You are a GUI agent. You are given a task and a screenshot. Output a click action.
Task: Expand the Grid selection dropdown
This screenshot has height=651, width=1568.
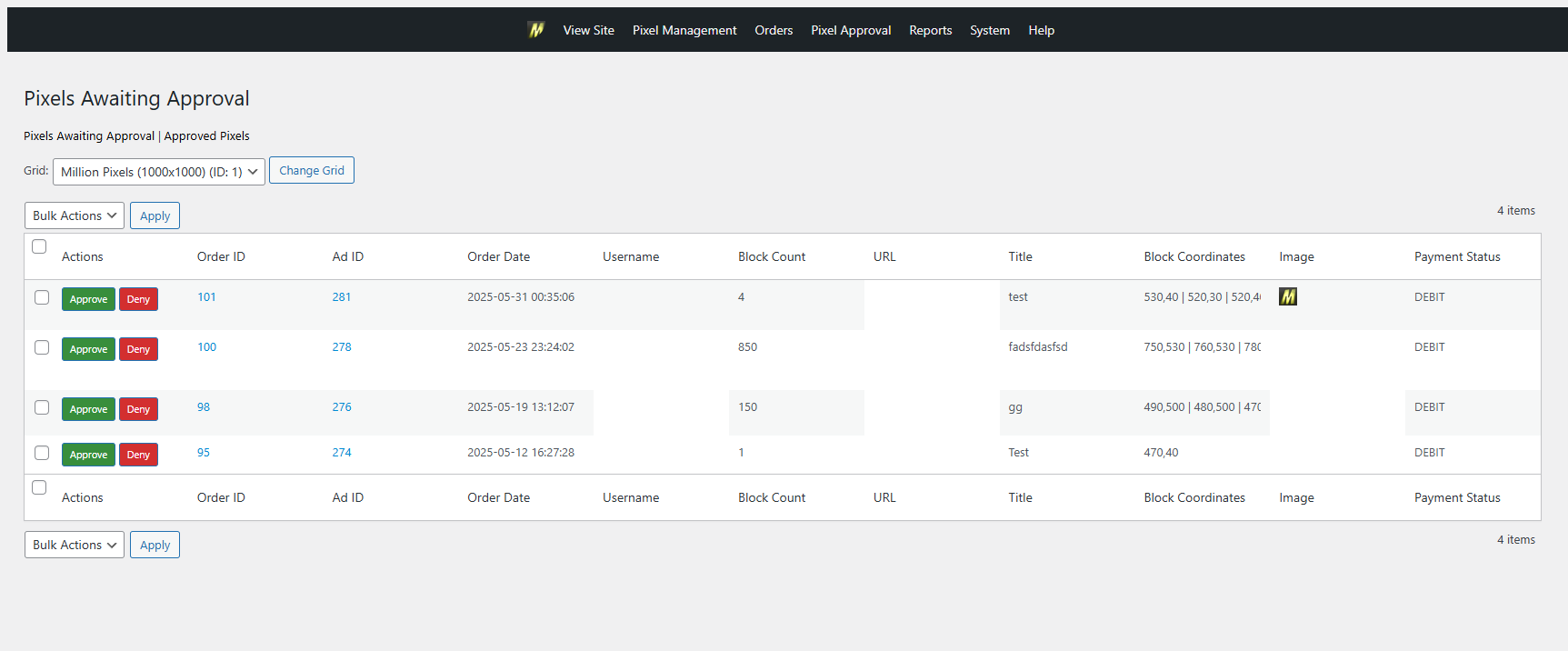coord(159,172)
